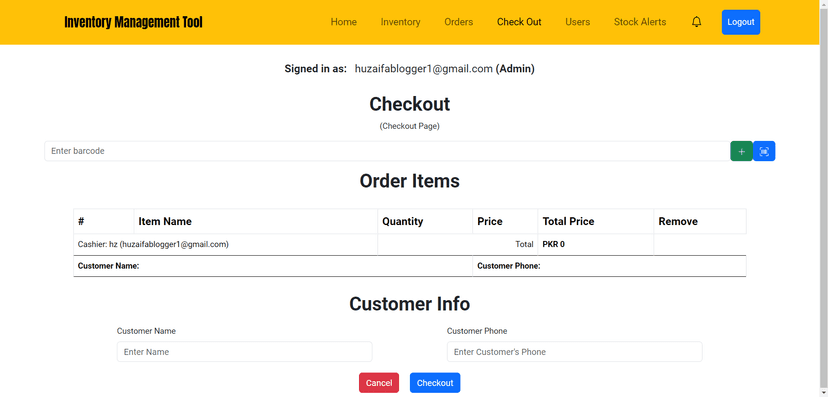Select the Check Out nav item
The height and width of the screenshot is (397, 828).
click(519, 22)
